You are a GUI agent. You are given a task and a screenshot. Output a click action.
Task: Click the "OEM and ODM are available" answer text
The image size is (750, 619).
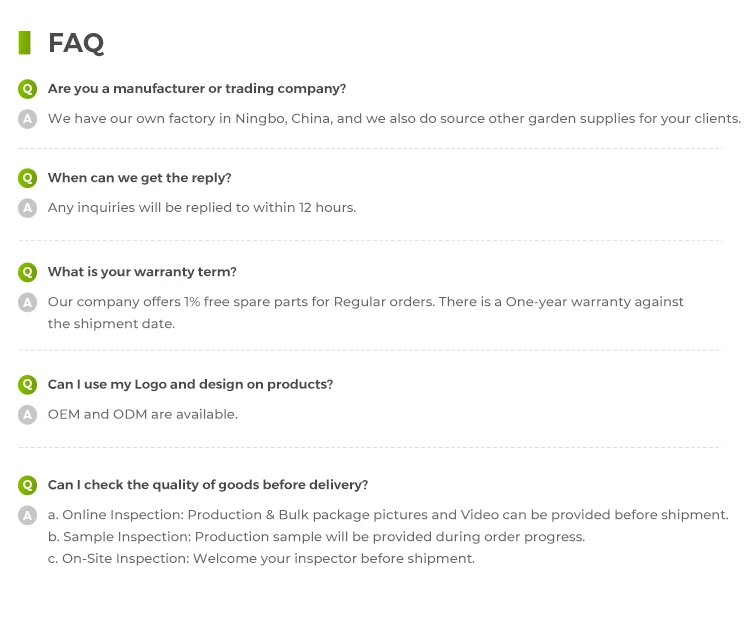click(143, 414)
